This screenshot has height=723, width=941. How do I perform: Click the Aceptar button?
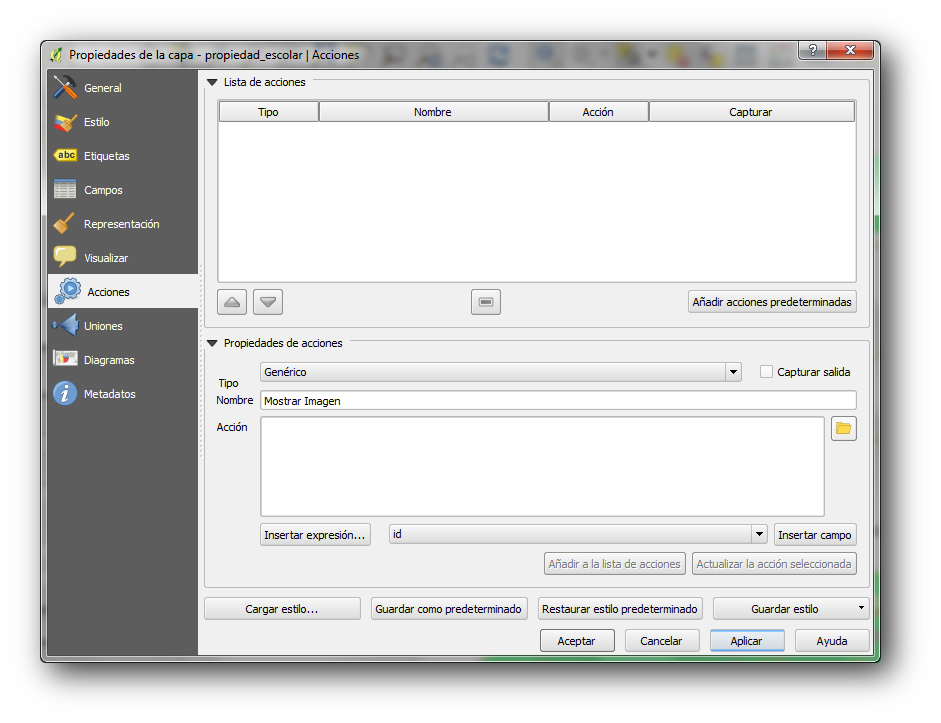pyautogui.click(x=577, y=641)
